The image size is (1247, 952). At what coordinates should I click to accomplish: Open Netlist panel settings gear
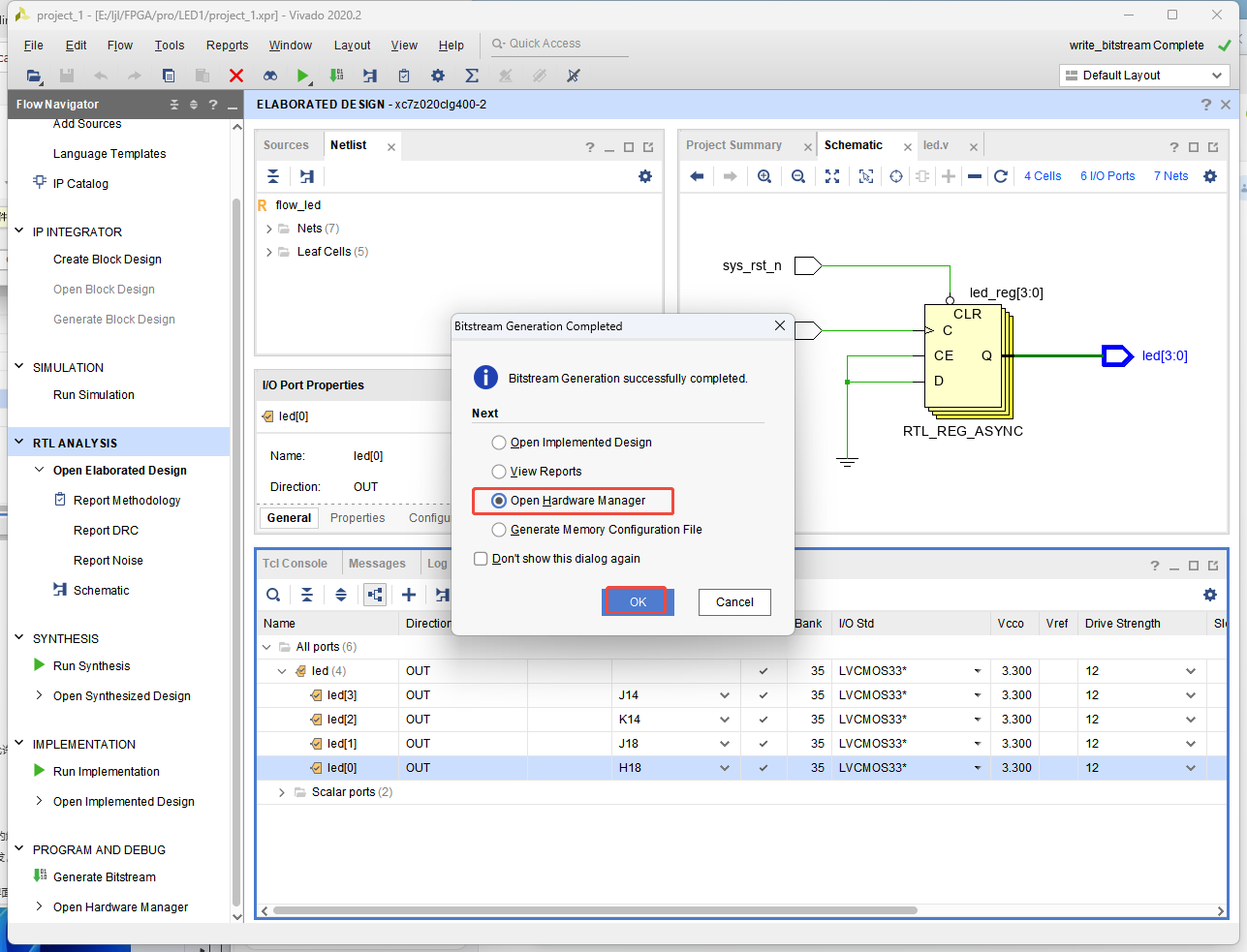[x=645, y=176]
